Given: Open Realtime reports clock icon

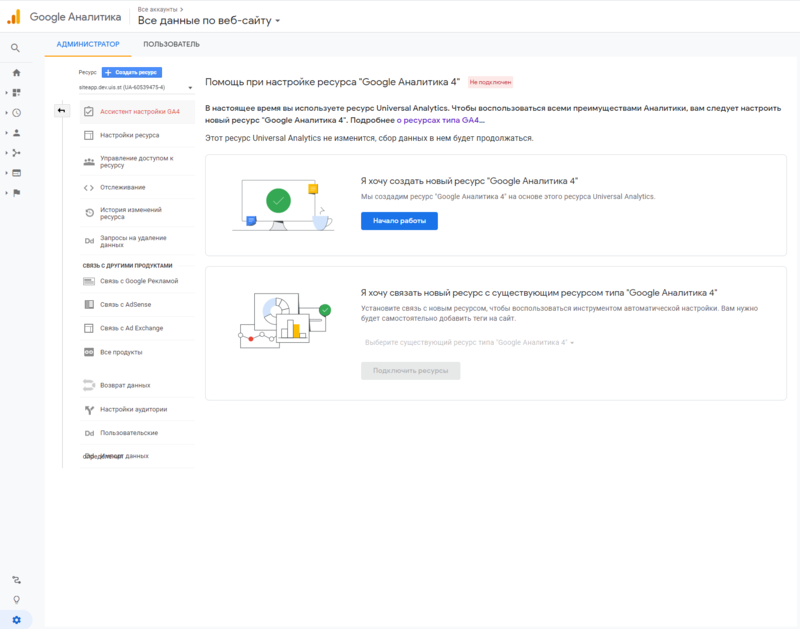Looking at the screenshot, I should (x=16, y=113).
